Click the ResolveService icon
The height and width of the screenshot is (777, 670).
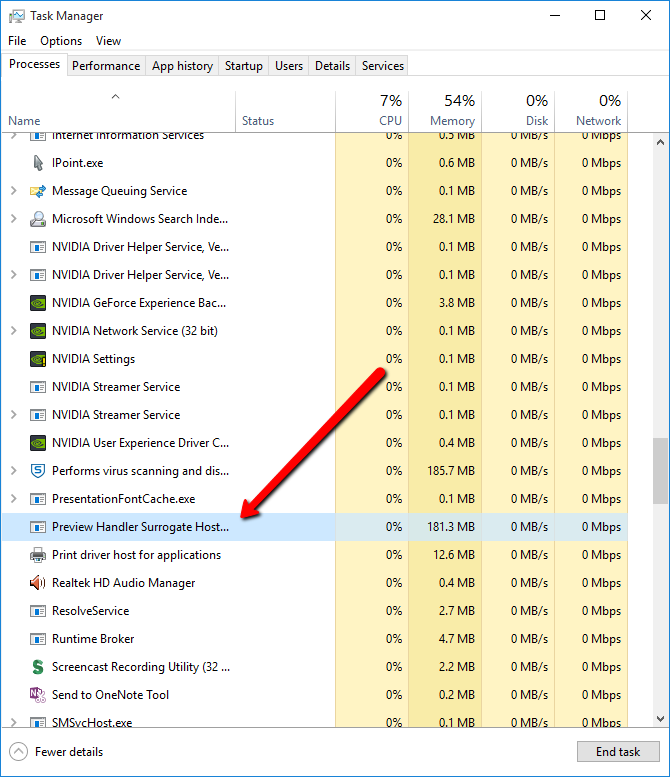38,611
